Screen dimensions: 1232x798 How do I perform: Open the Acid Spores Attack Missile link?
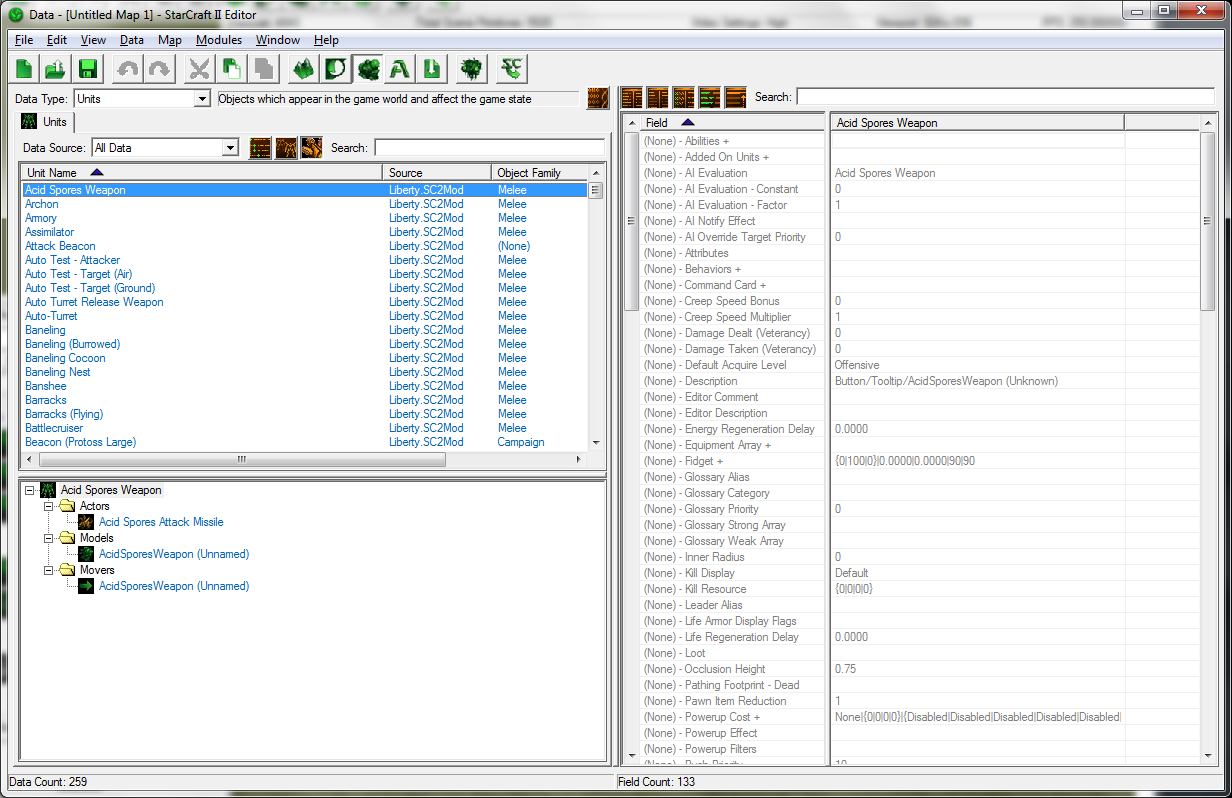(161, 522)
